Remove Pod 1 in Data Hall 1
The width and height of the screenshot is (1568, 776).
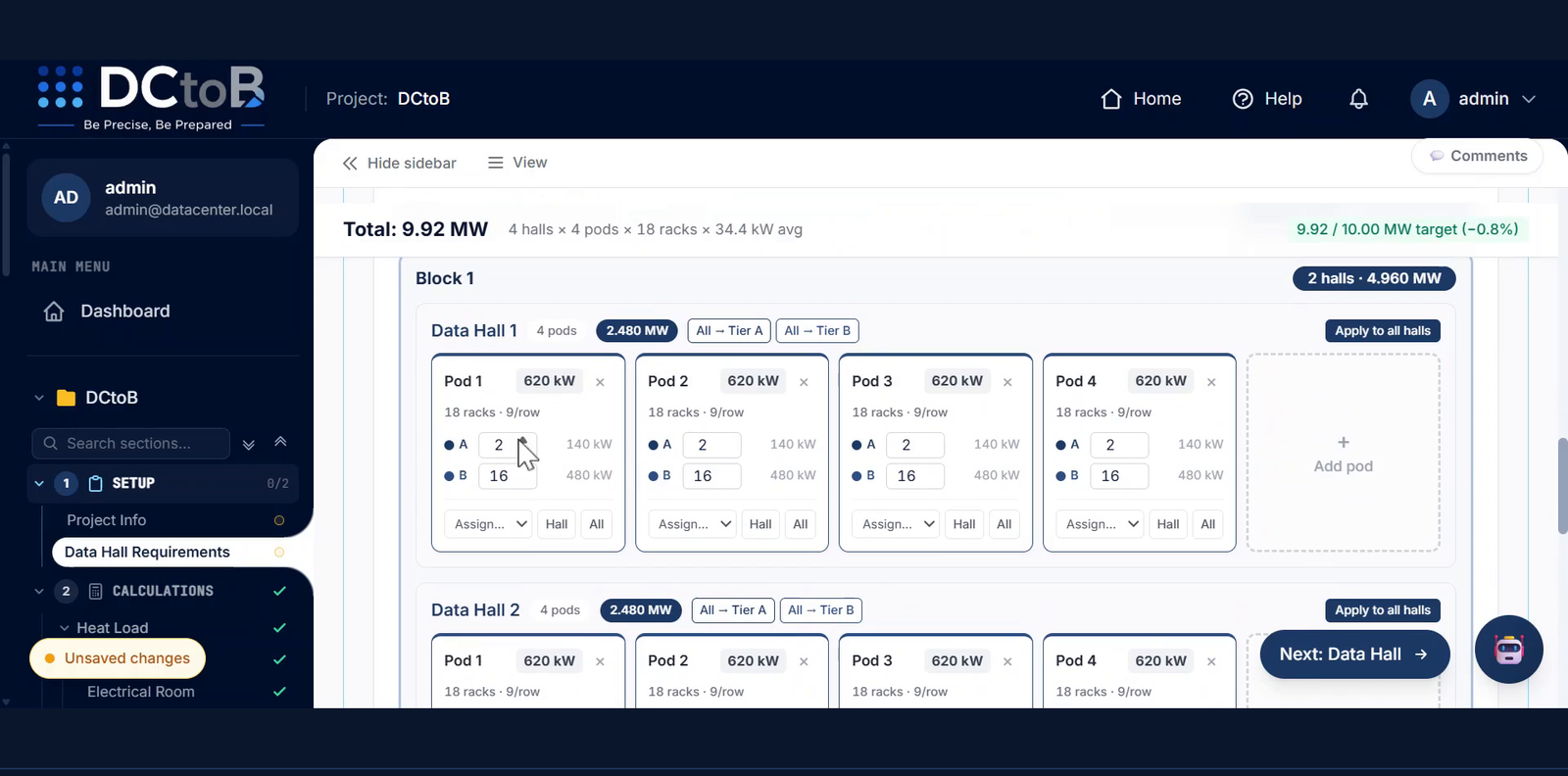(600, 382)
